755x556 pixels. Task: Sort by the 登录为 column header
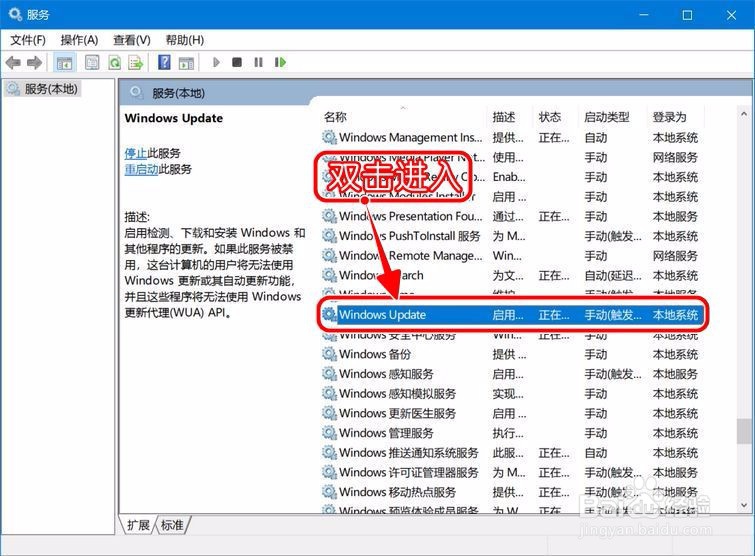pos(670,117)
